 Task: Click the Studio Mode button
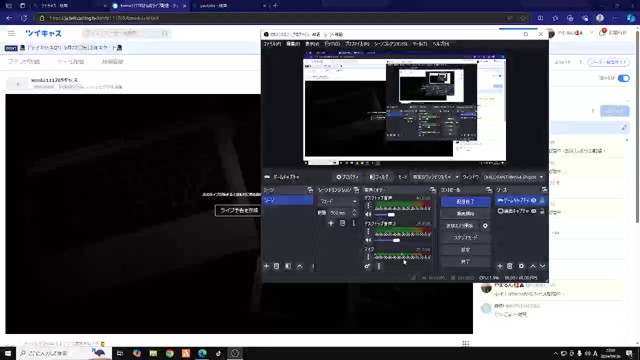(465, 238)
